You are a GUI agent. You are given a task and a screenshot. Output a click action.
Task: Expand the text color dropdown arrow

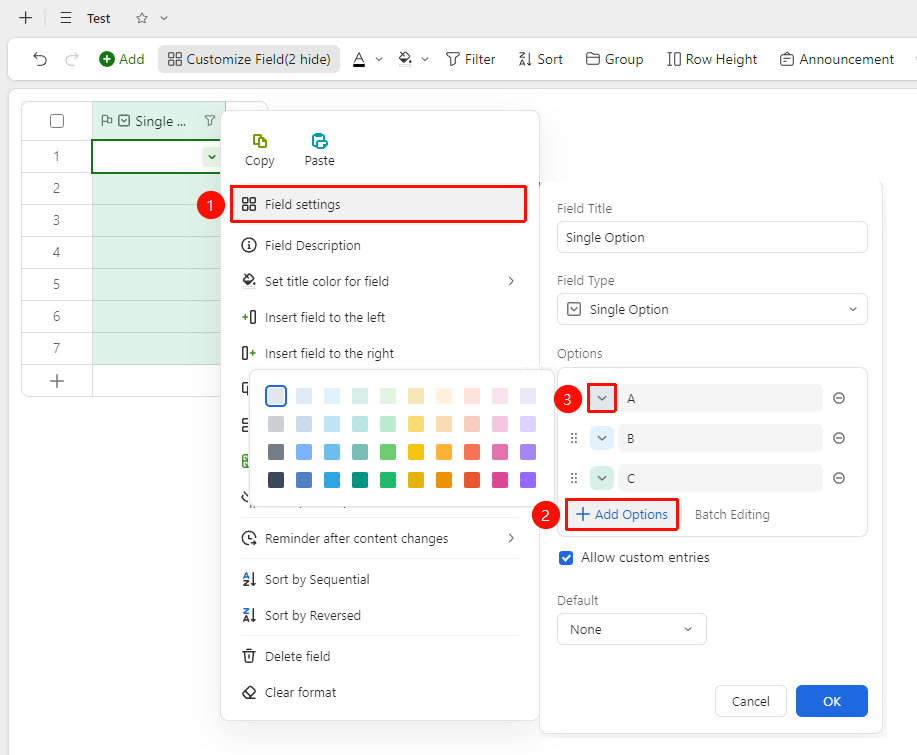point(379,59)
